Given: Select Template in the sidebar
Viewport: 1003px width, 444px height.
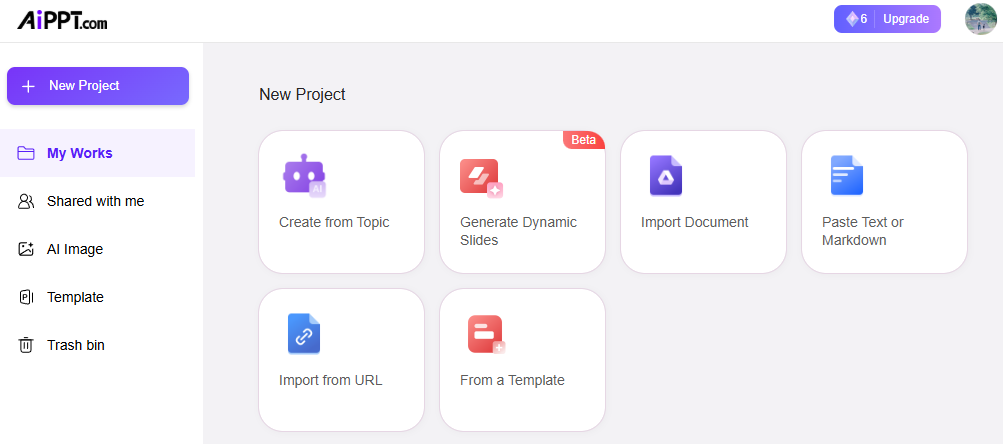Looking at the screenshot, I should tap(75, 297).
